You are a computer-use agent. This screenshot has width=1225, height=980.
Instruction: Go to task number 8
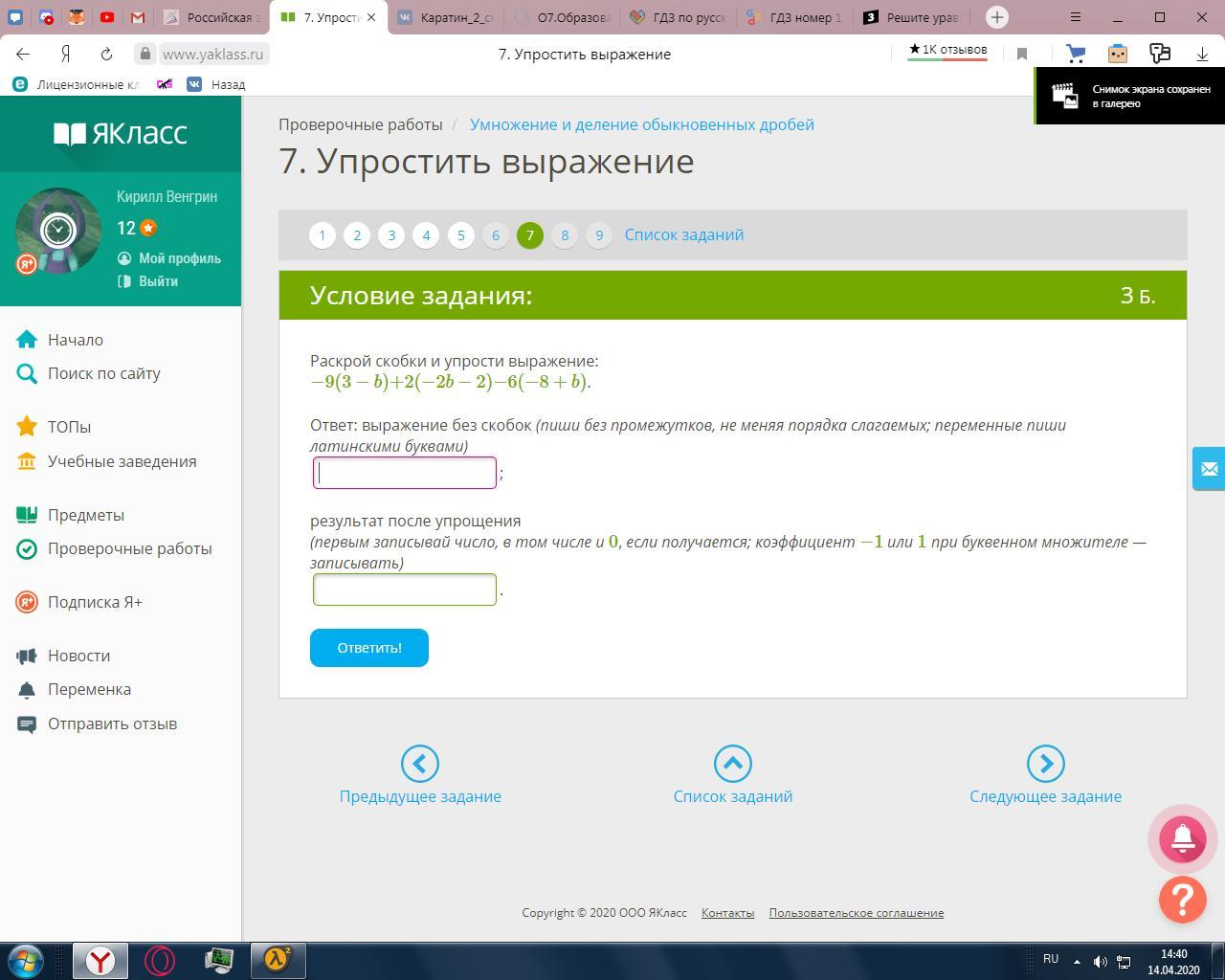[x=565, y=235]
